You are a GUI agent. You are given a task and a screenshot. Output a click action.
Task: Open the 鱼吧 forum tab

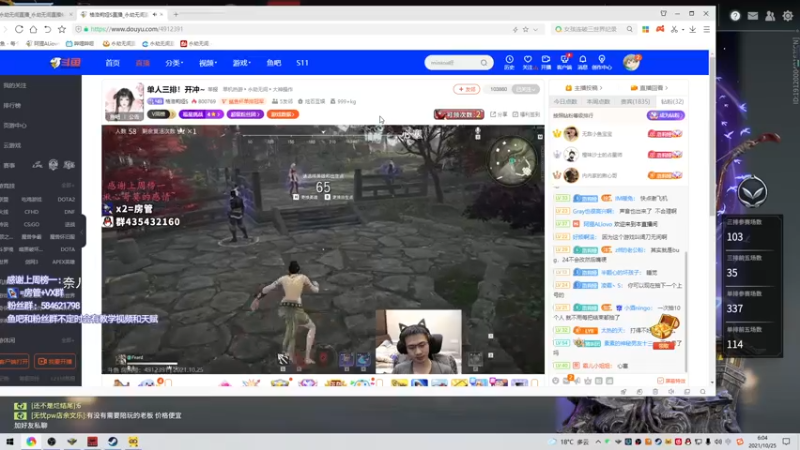point(274,63)
